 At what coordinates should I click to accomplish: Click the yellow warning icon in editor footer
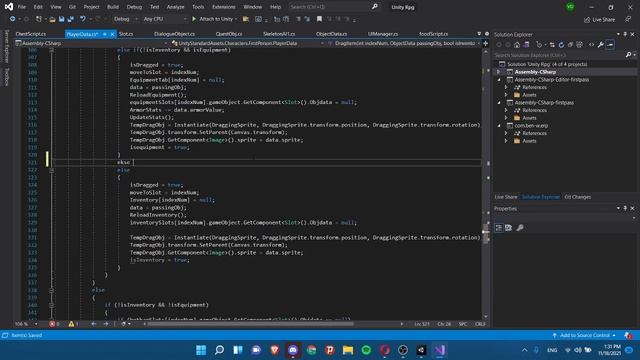point(71,324)
